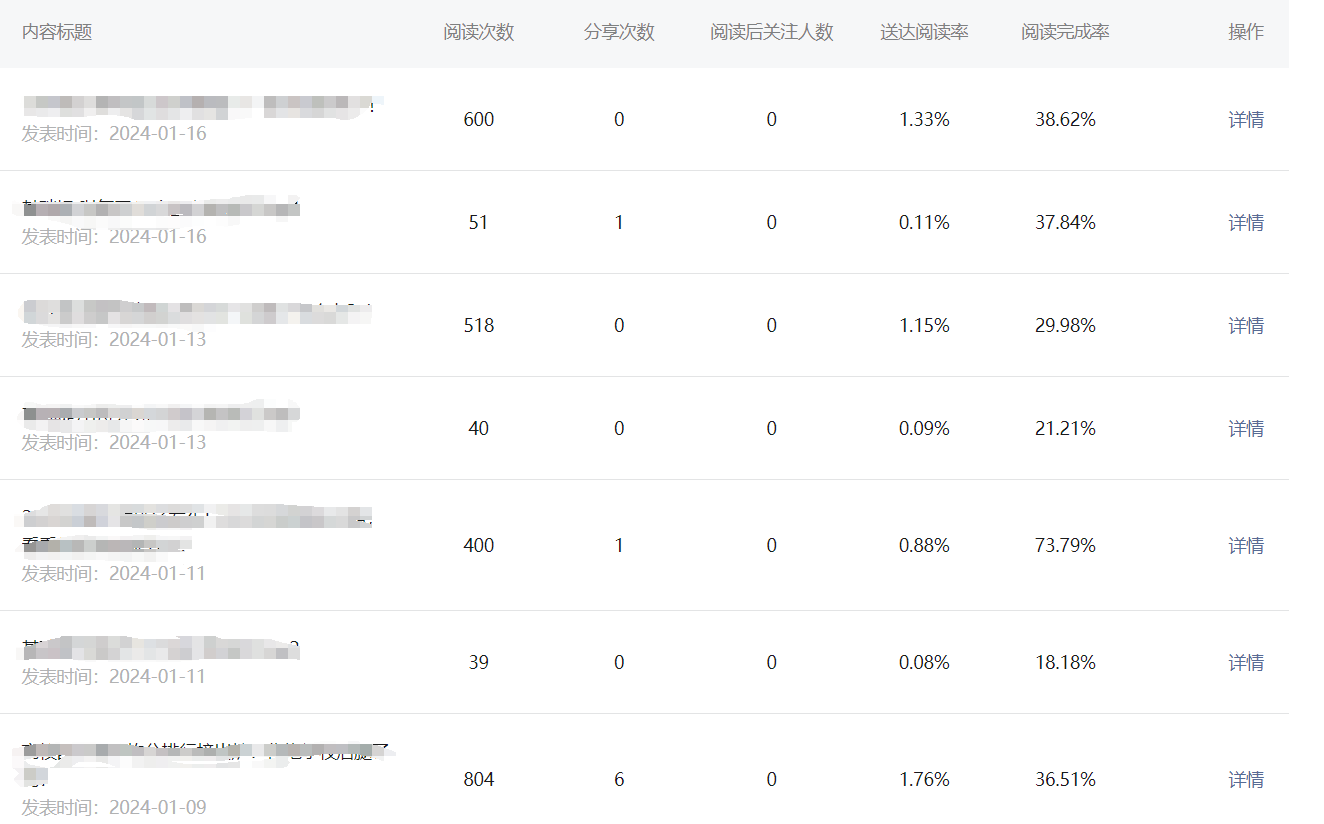
Task: Click the 内容标题 column header
Action: click(x=57, y=32)
